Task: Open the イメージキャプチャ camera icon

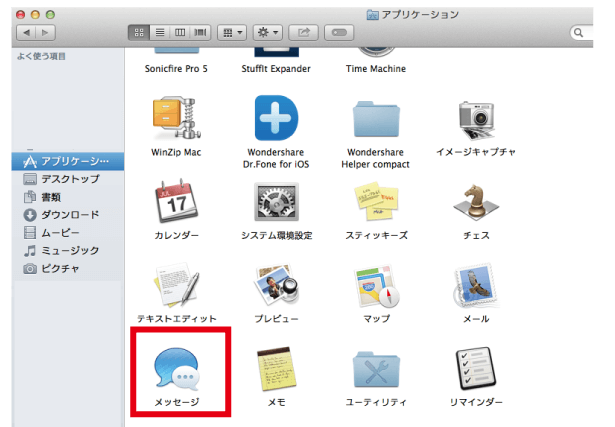Action: point(476,120)
